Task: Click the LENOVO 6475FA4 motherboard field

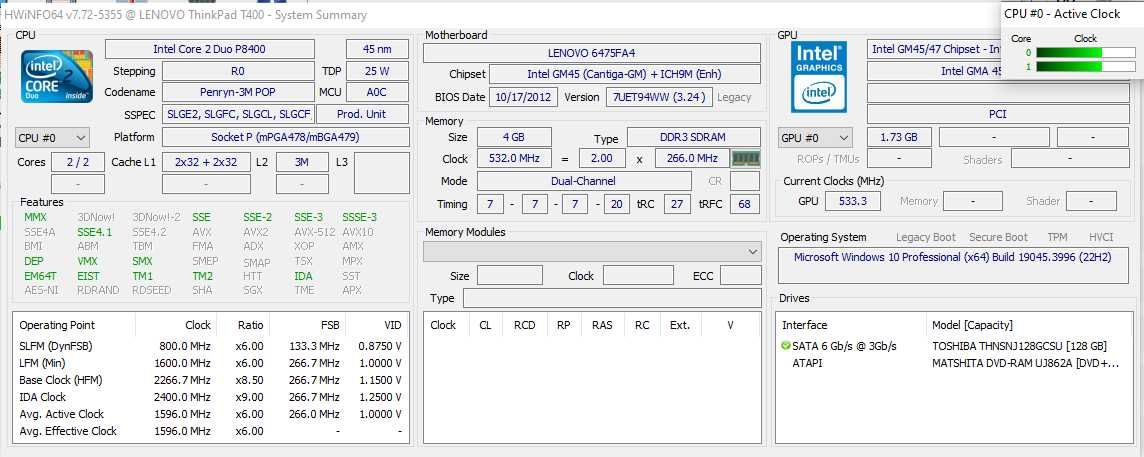Action: (x=592, y=53)
